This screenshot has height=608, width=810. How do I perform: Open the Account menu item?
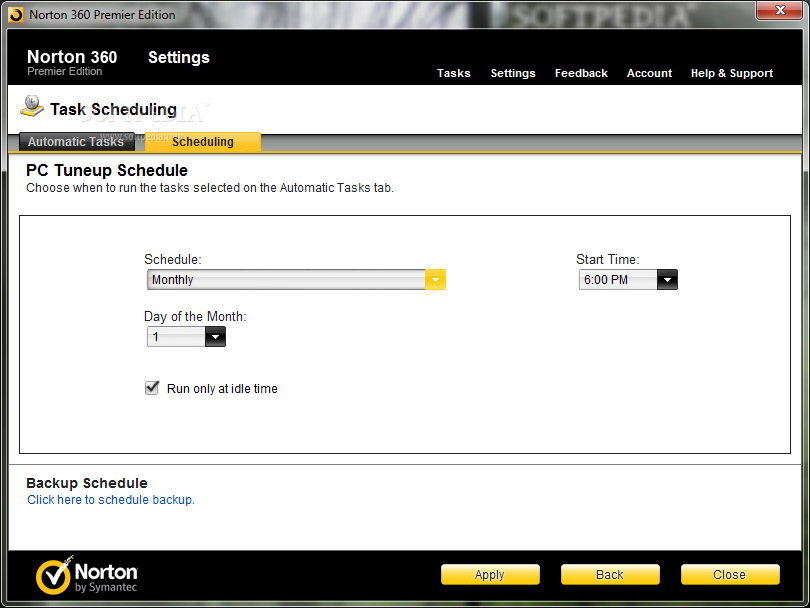(x=649, y=73)
